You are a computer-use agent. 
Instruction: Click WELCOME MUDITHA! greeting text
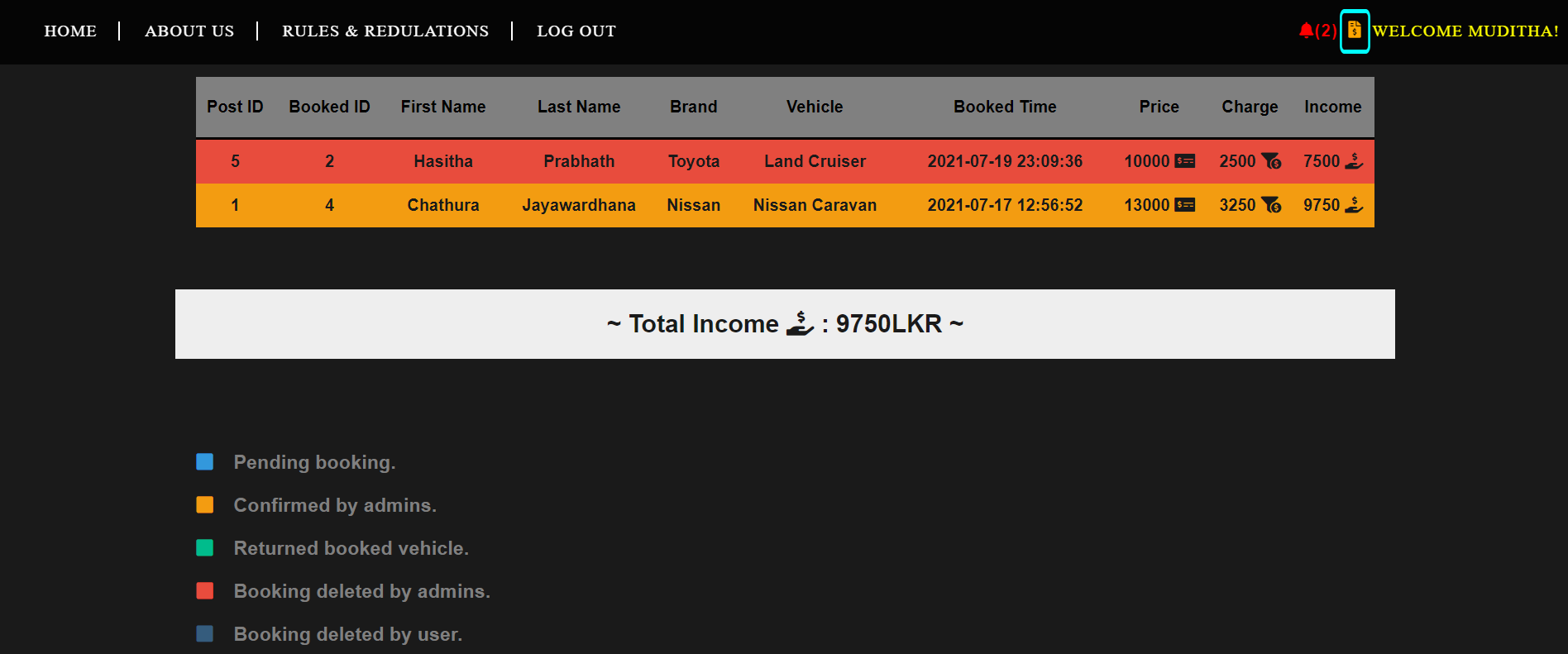tap(1465, 31)
